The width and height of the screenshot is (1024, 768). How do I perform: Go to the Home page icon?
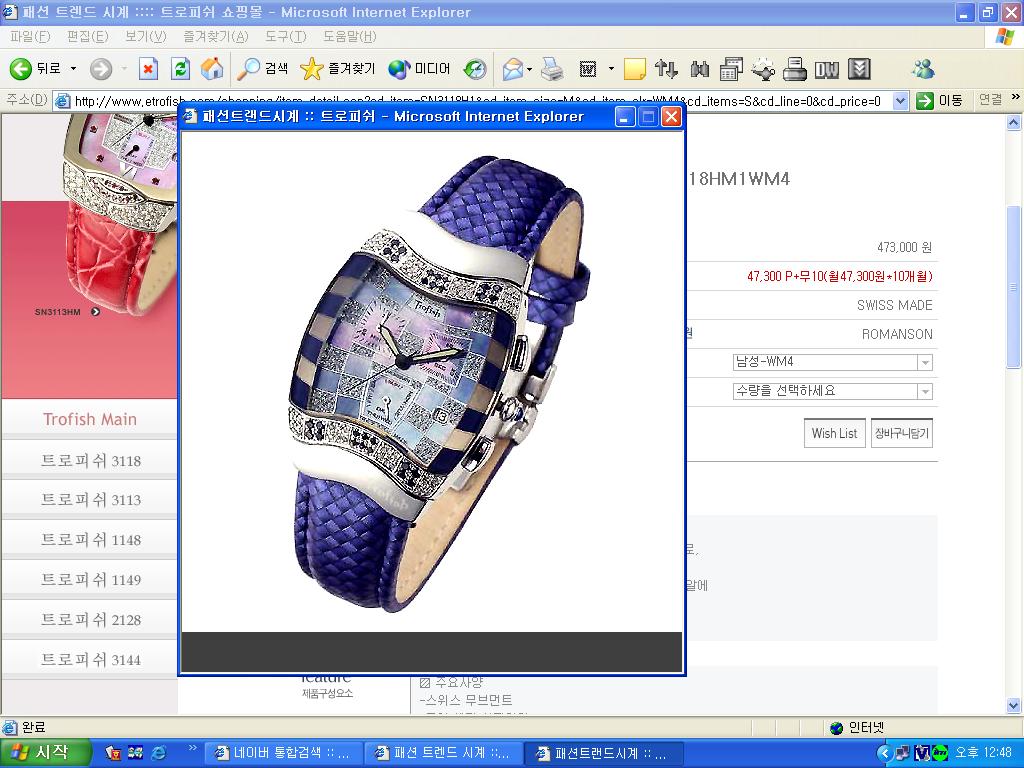point(212,69)
